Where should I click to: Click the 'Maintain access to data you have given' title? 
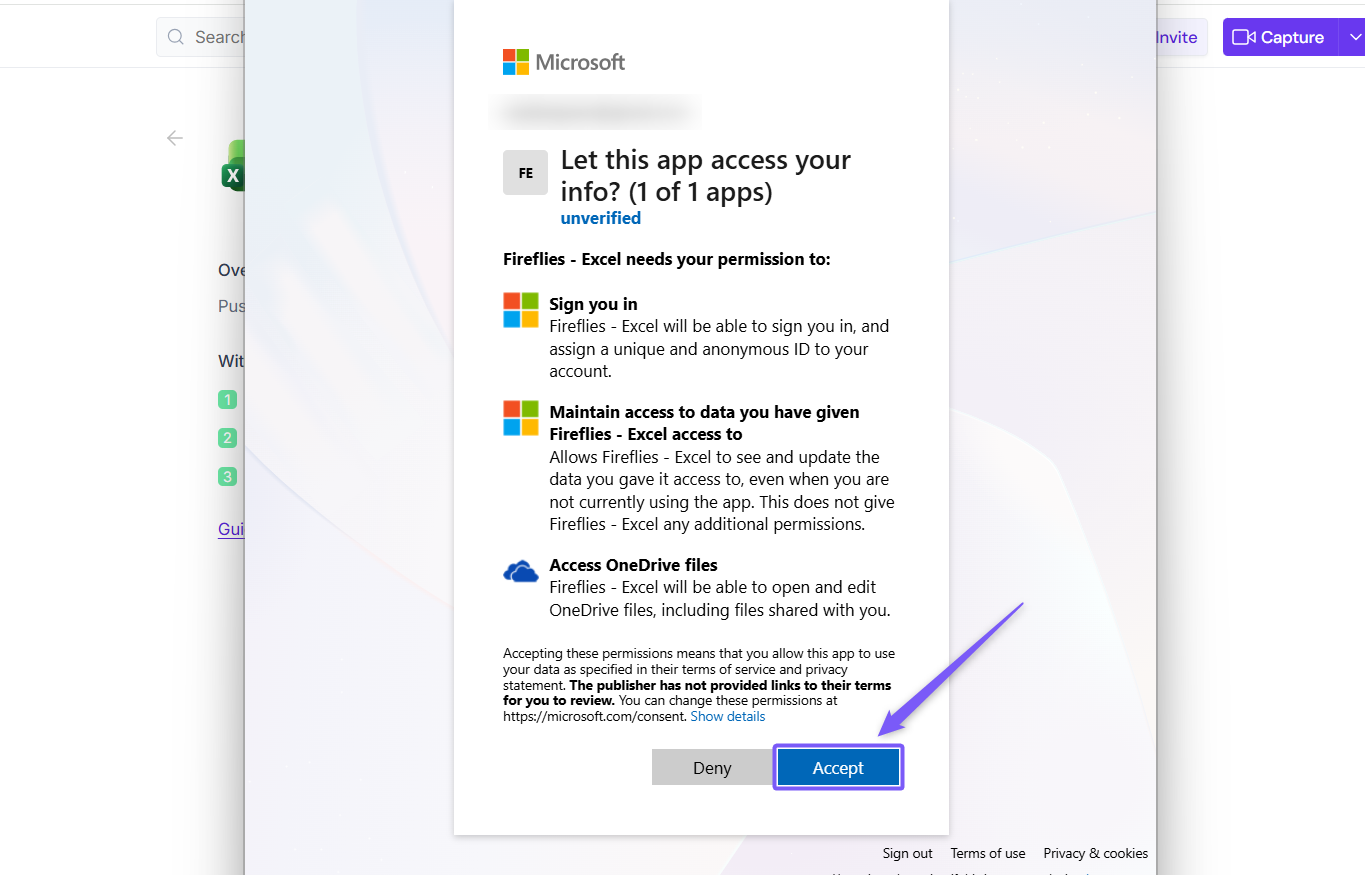(704, 423)
